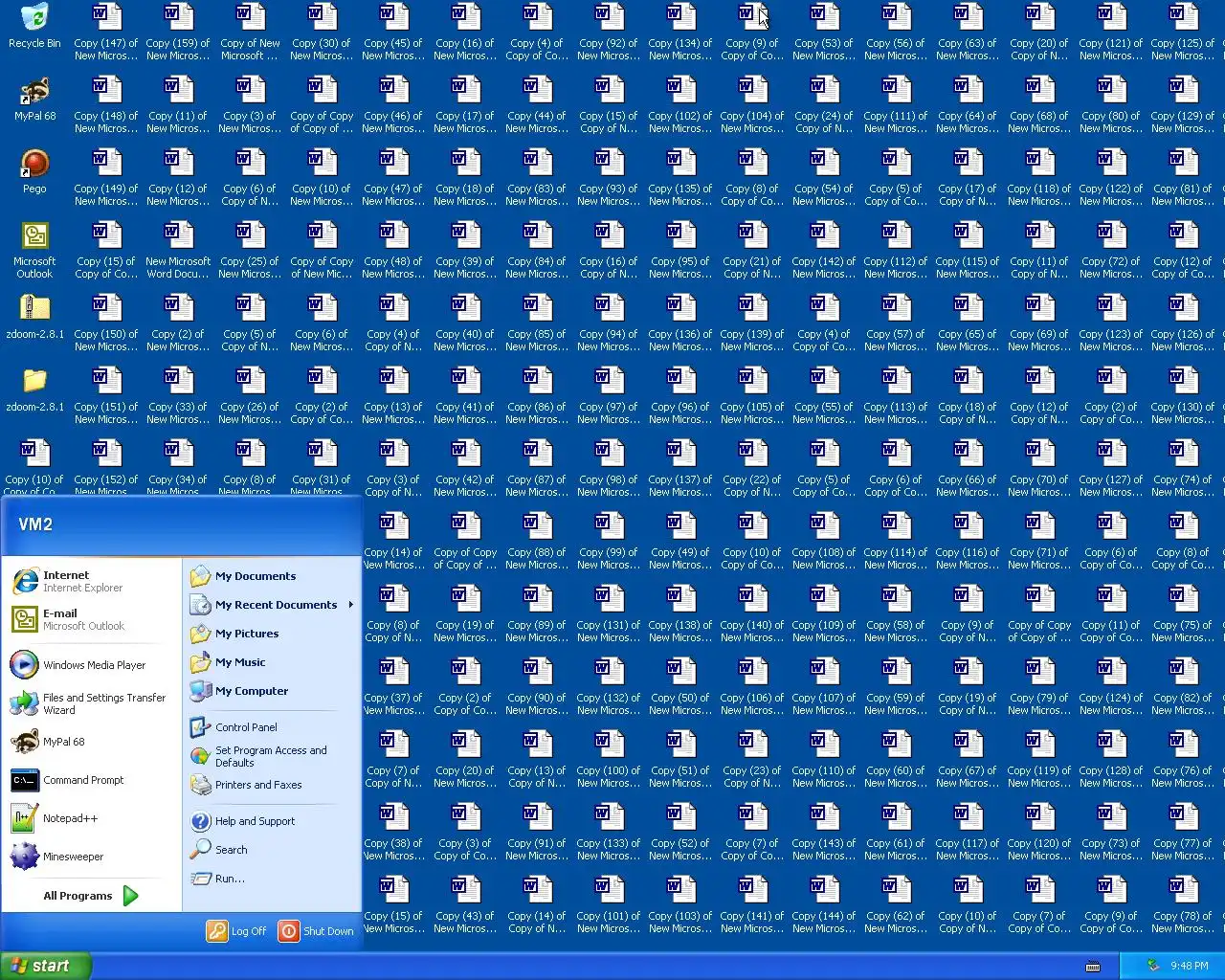Open Minesweeper from Start menu
The width and height of the screenshot is (1225, 980).
pyautogui.click(x=92, y=857)
